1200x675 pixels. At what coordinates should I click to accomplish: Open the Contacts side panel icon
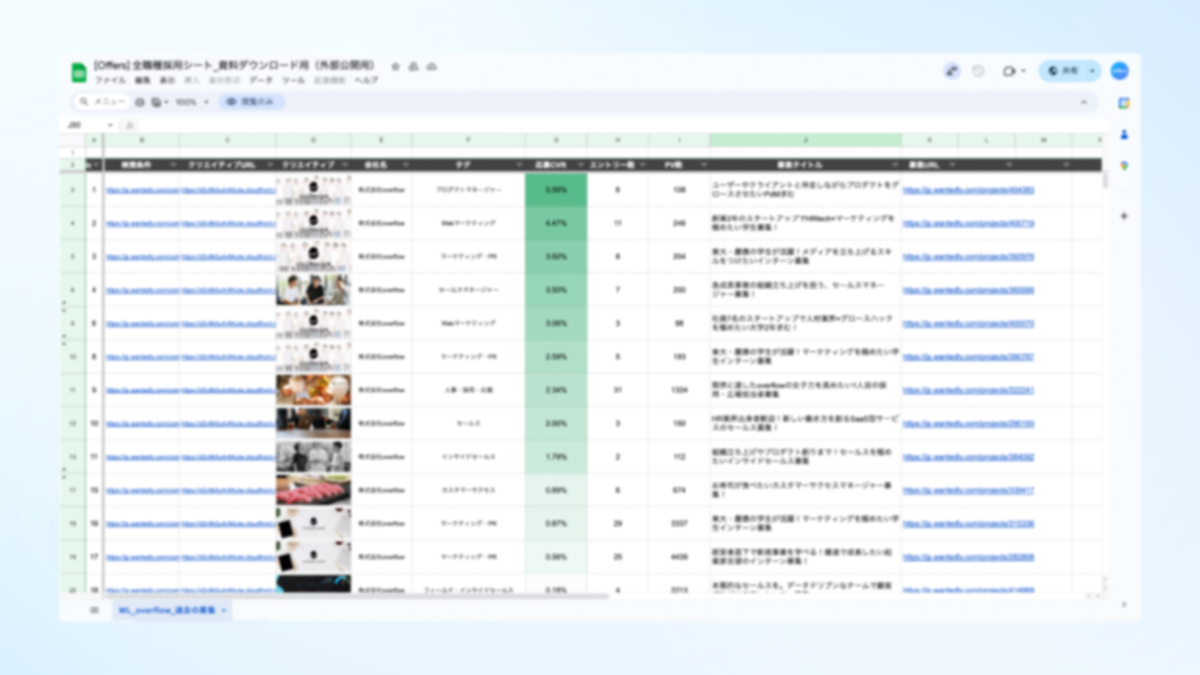tap(1124, 134)
